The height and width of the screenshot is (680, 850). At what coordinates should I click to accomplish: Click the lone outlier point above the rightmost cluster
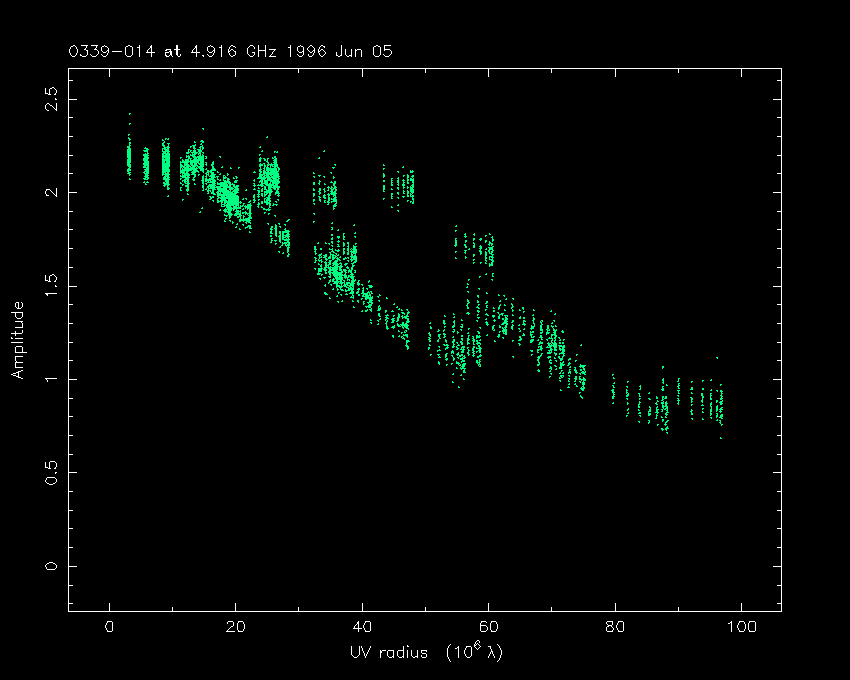click(x=717, y=357)
